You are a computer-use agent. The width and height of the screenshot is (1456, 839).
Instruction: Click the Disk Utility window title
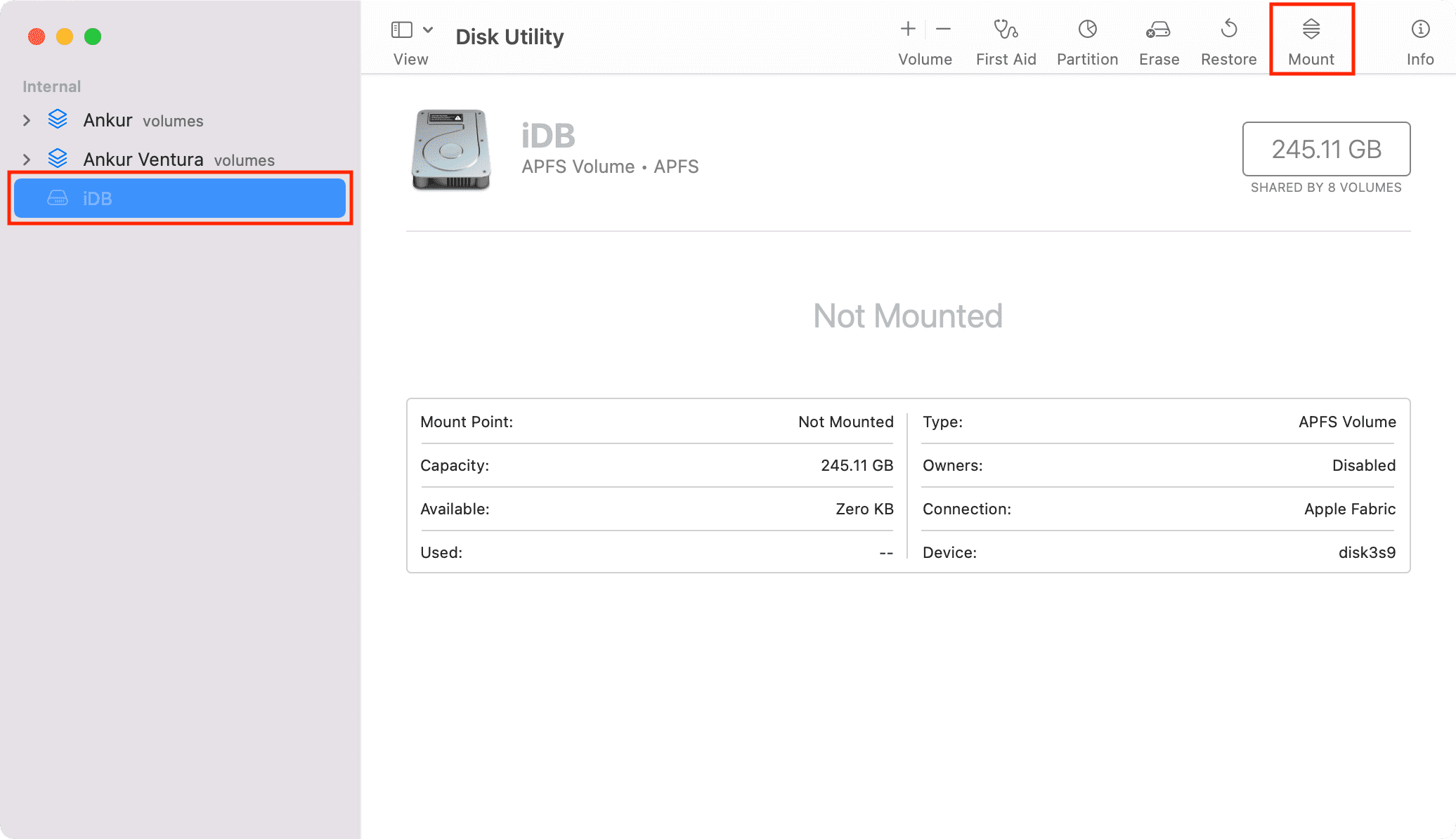[509, 37]
